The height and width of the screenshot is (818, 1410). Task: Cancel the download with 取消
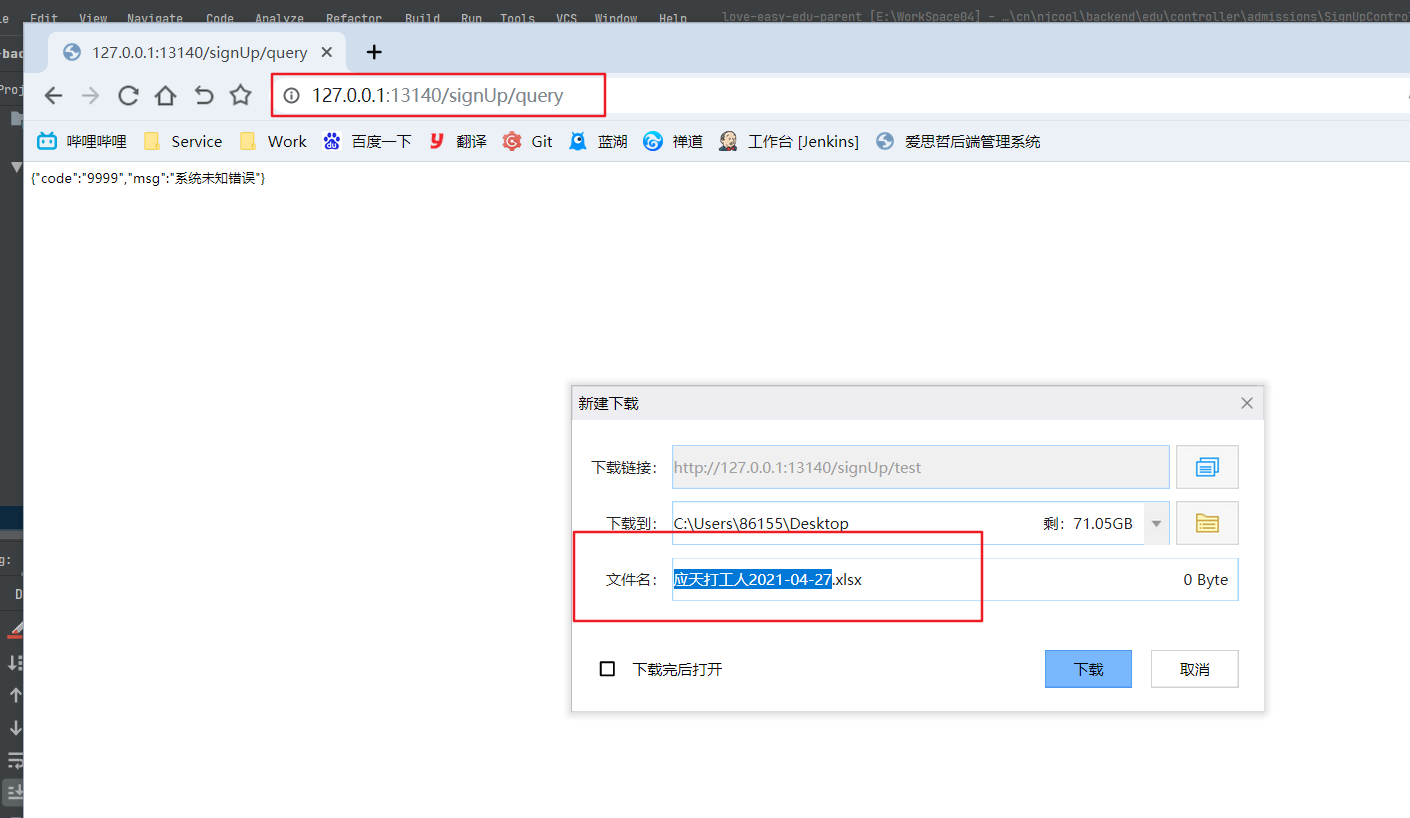(1194, 668)
